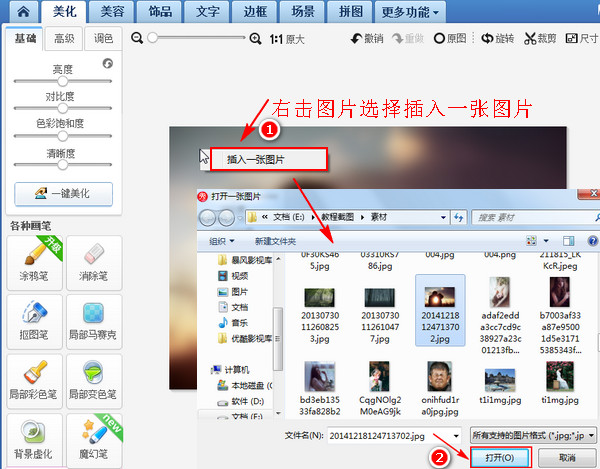Switch to the 高级 sub-tab

click(64, 39)
